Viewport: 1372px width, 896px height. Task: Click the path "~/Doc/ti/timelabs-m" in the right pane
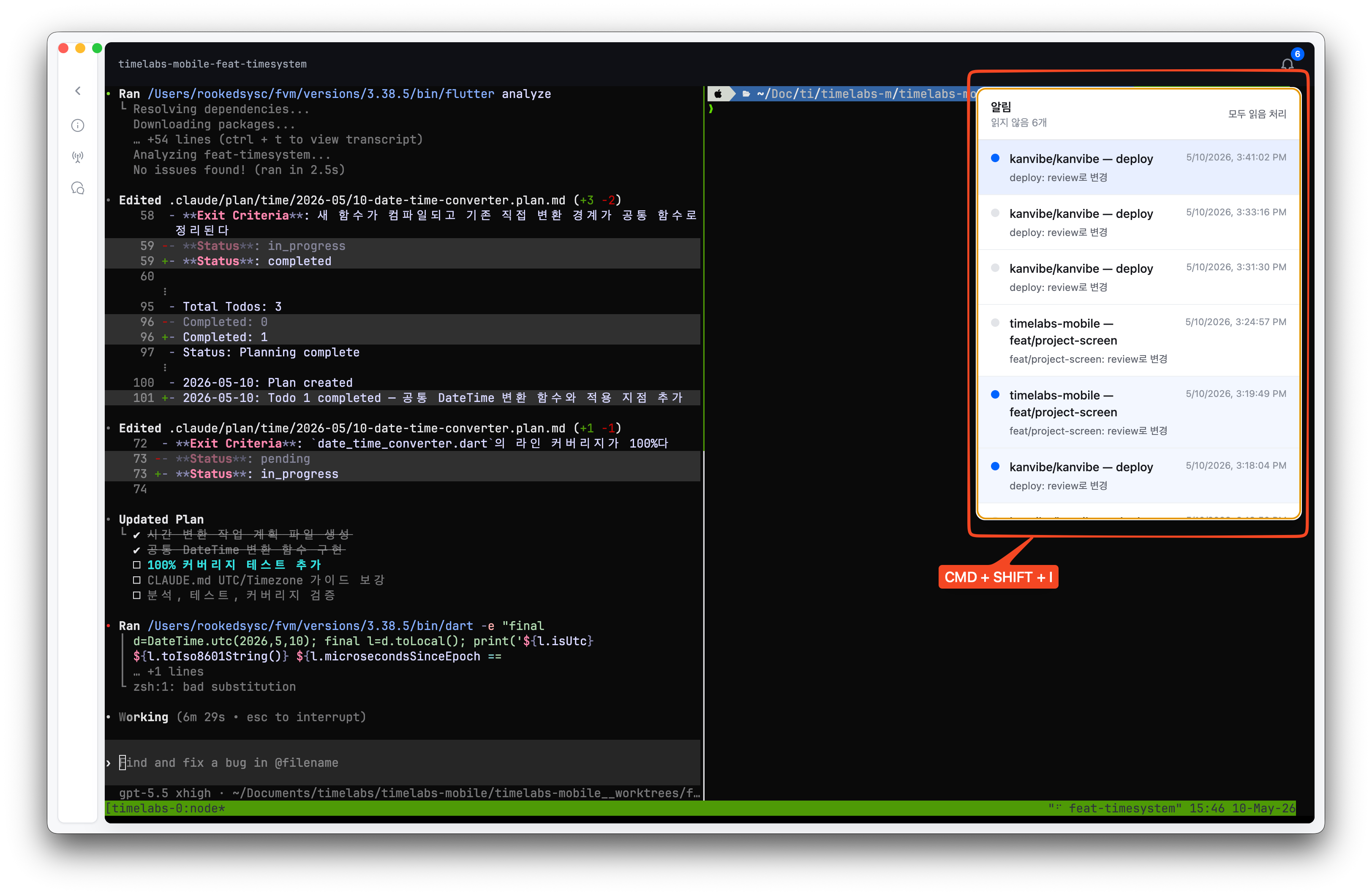click(825, 94)
